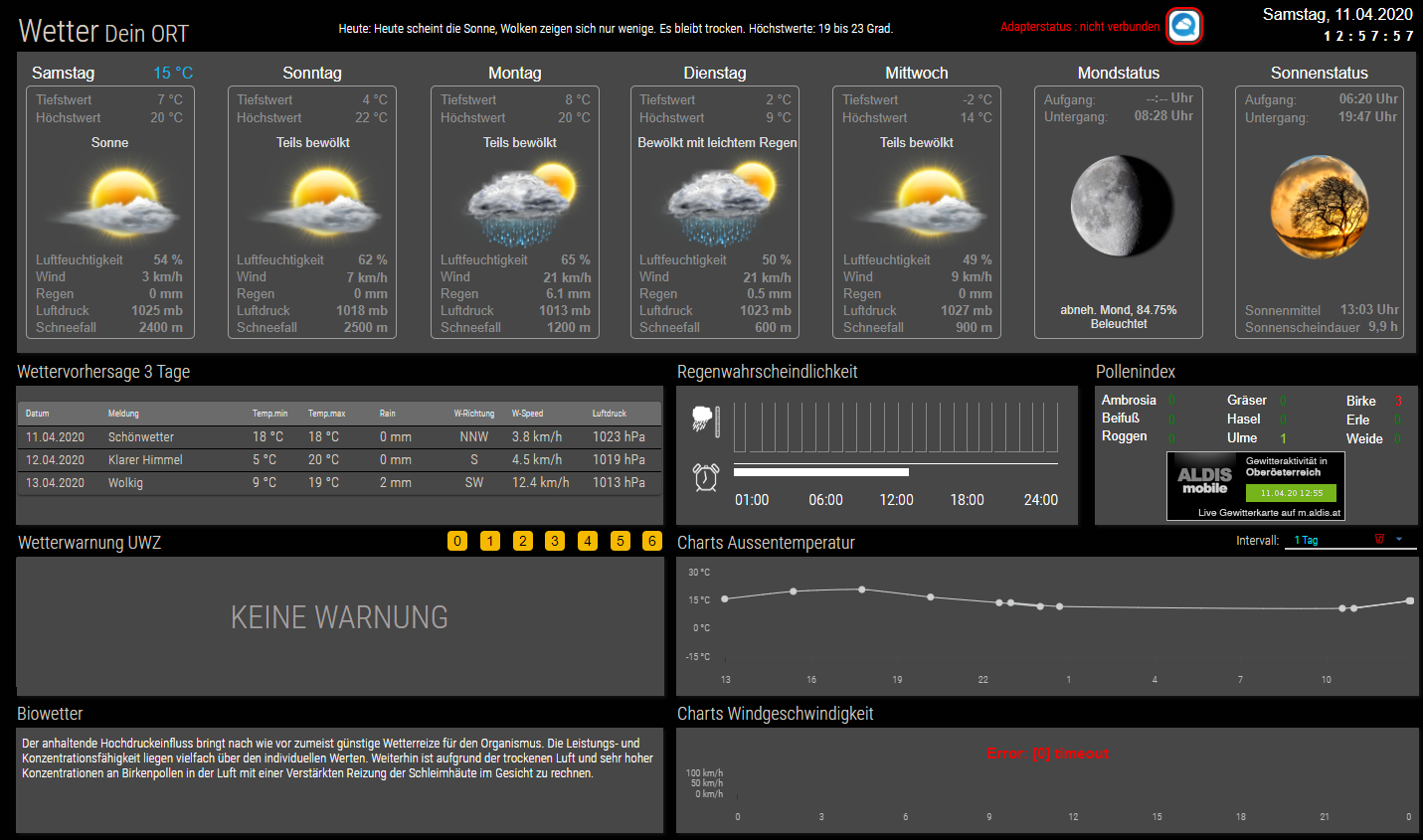The image size is (1423, 840).
Task: Select warning level 3 button
Action: [x=555, y=541]
